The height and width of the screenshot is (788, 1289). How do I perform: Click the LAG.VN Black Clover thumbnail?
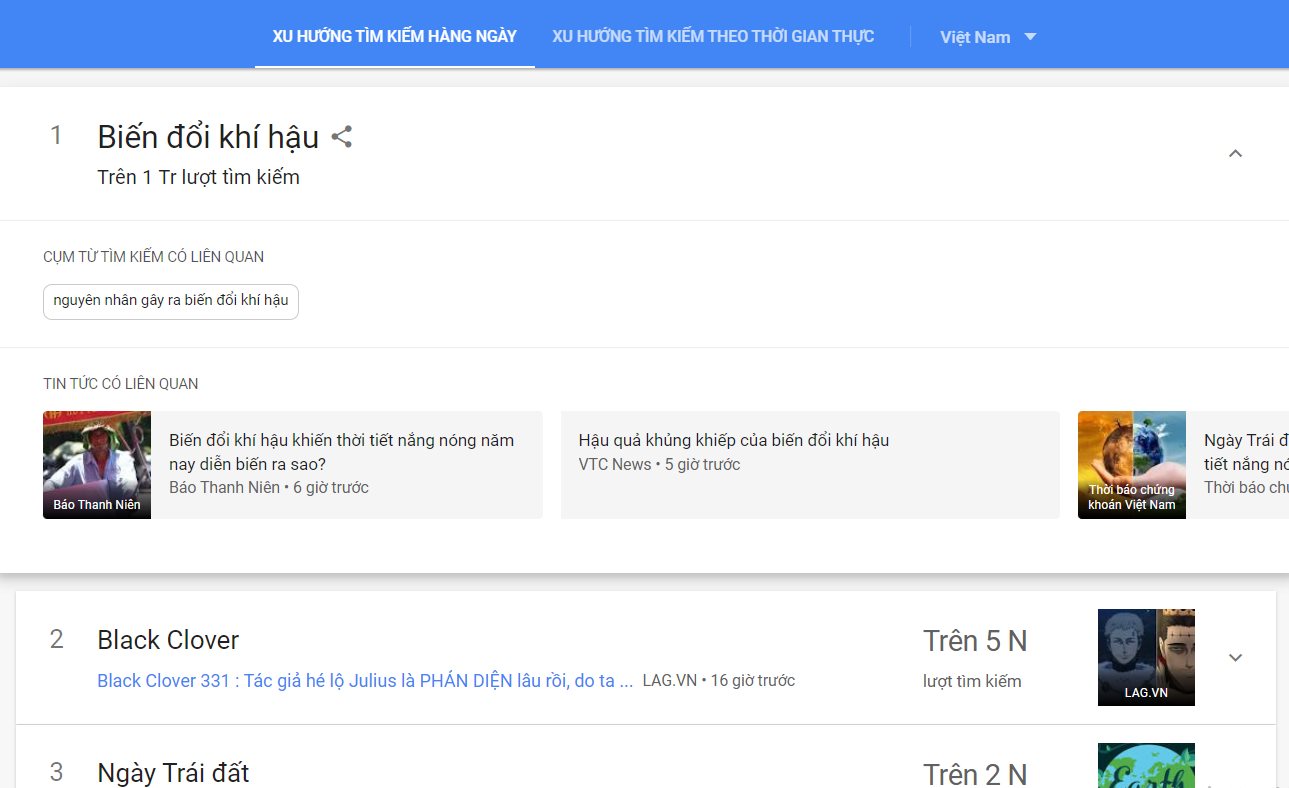(x=1146, y=657)
